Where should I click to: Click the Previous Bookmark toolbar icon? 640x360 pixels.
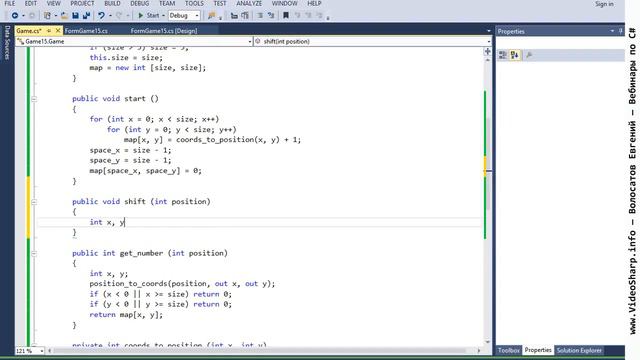coord(297,16)
